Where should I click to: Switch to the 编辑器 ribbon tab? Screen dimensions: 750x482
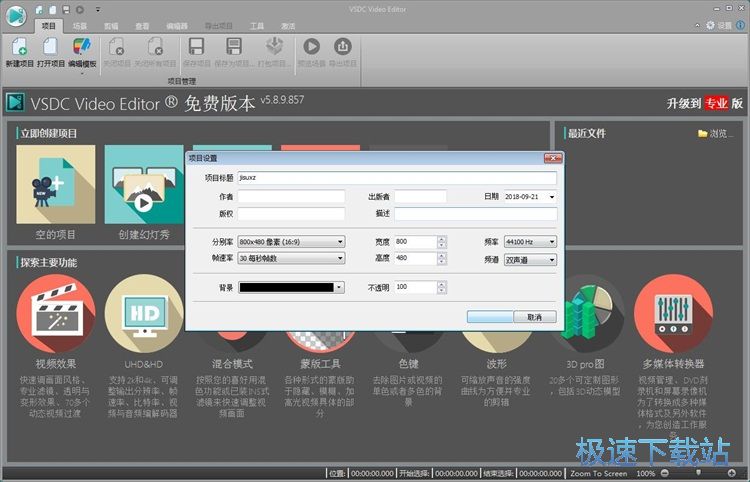point(176,25)
